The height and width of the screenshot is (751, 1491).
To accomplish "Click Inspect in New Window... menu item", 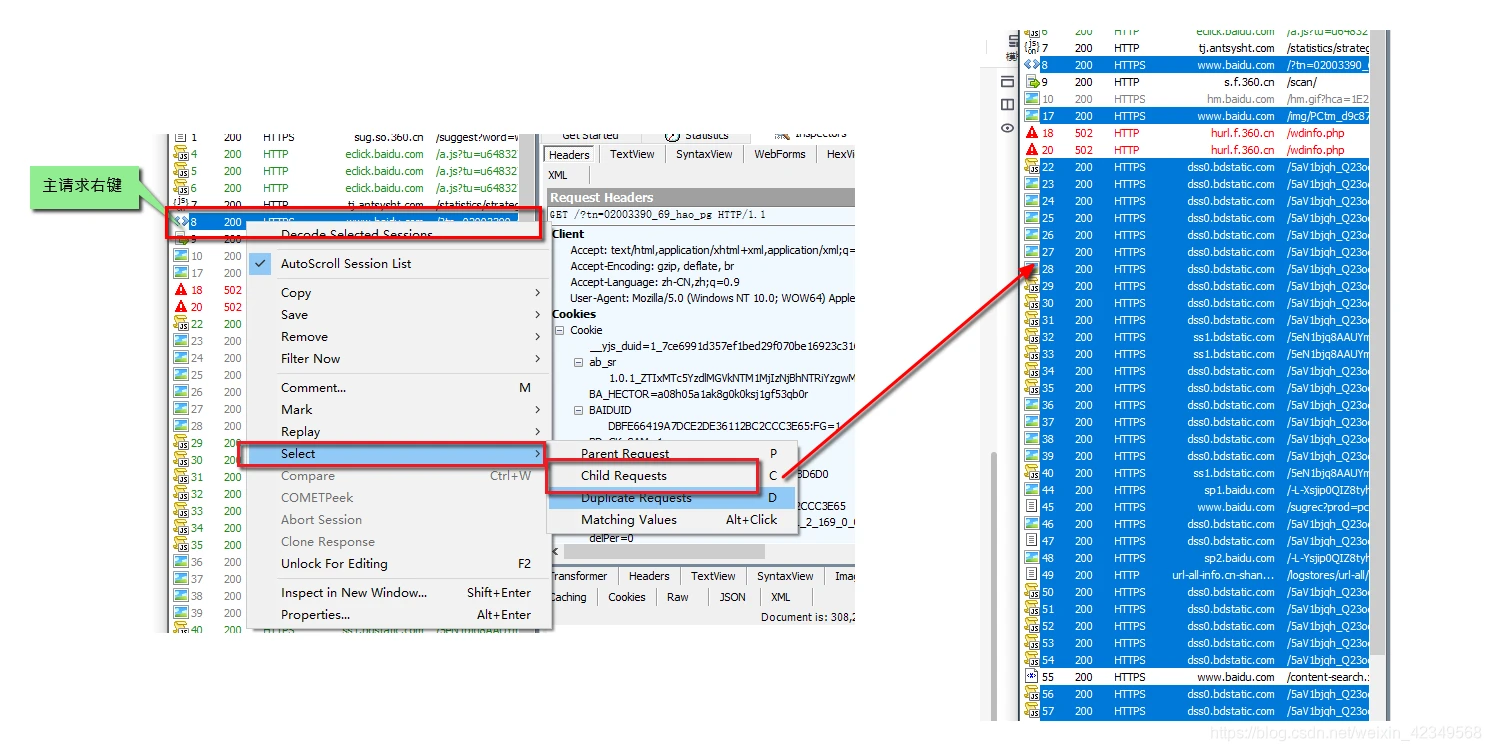I will [400, 593].
